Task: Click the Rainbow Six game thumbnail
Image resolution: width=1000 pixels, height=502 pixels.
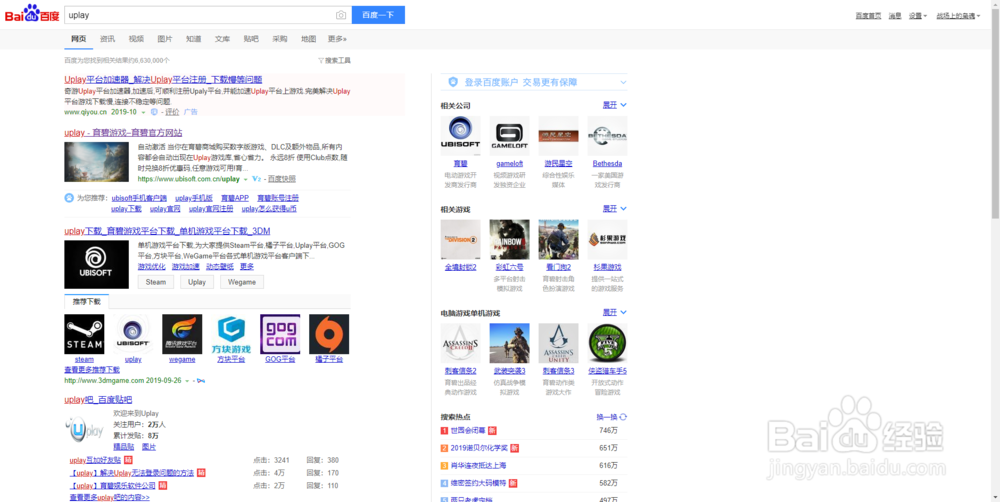Action: tap(510, 240)
